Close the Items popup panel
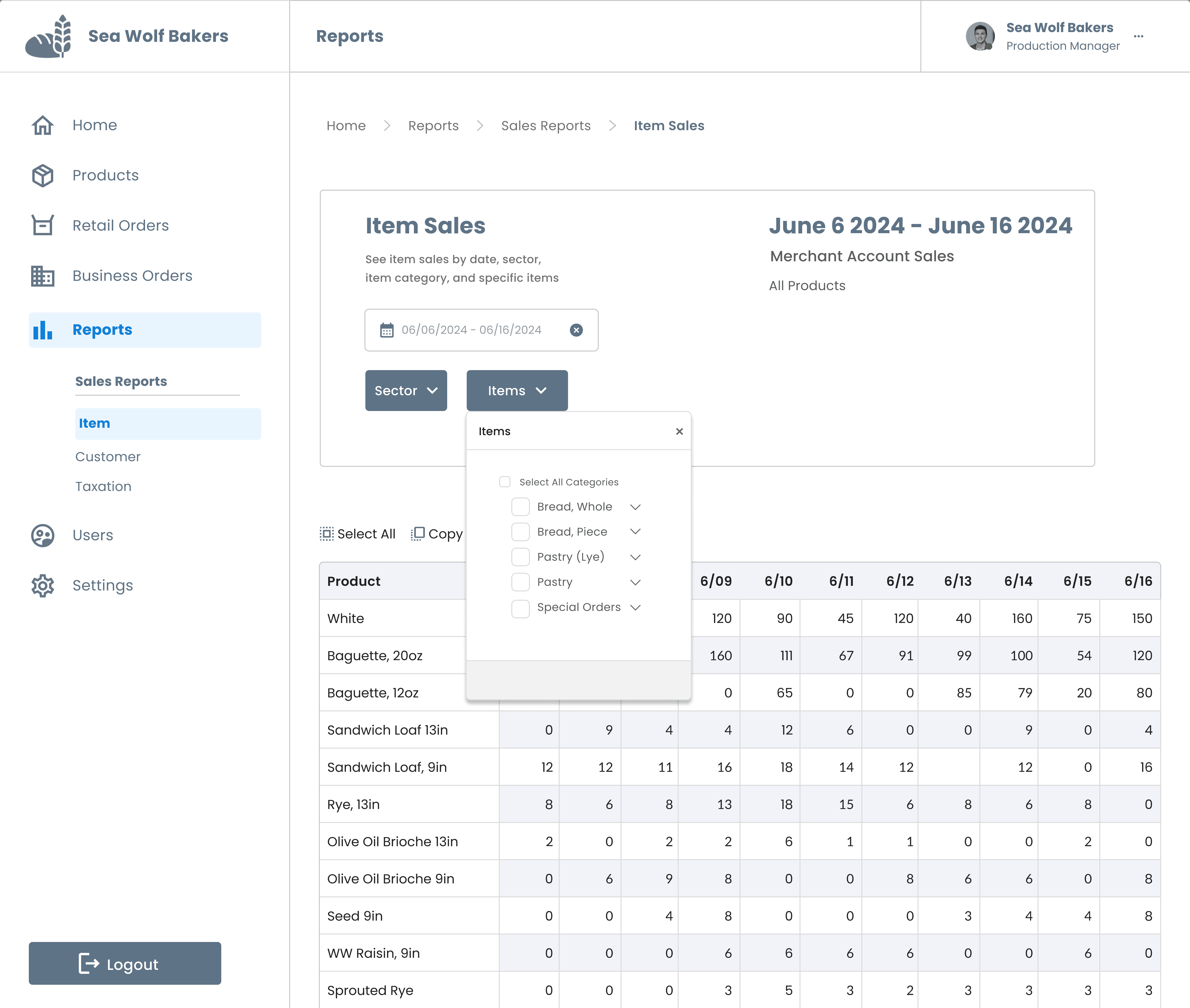 click(x=679, y=431)
